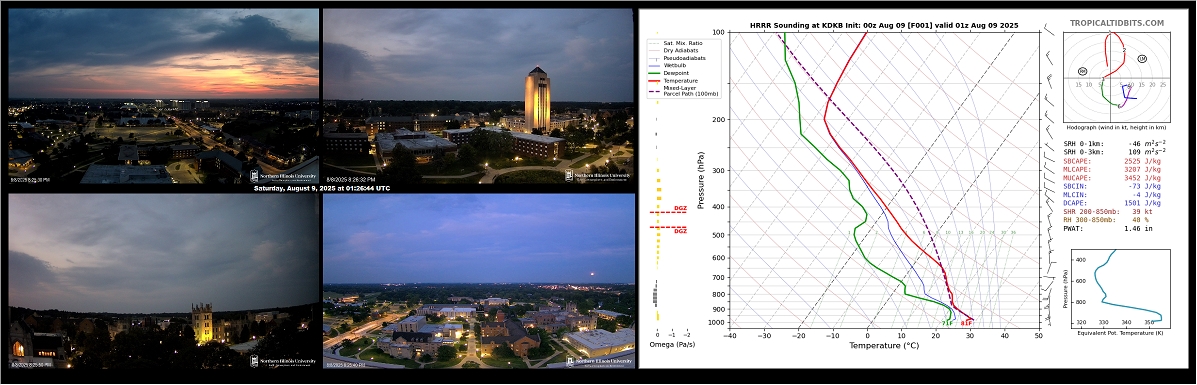Image resolution: width=1197 pixels, height=385 pixels.
Task: Open the sunset sky webcam view
Action: (163, 96)
